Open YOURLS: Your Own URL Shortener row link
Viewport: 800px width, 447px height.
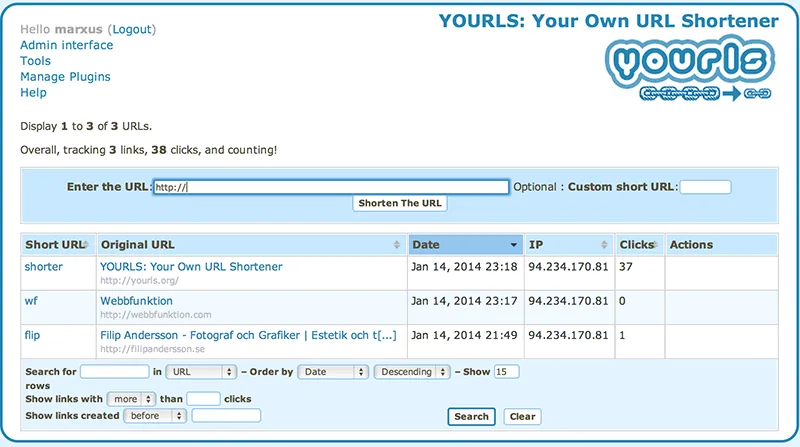point(191,267)
